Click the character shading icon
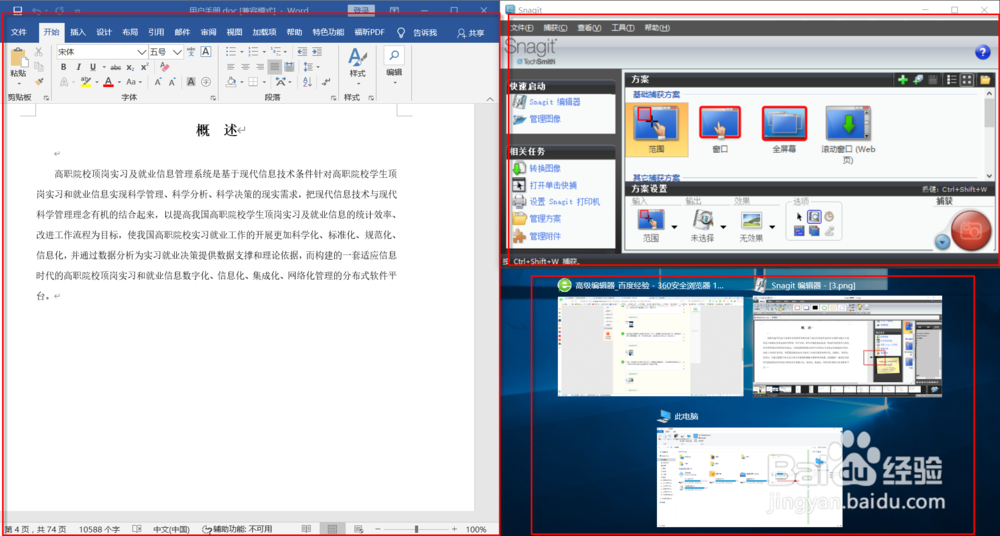 pos(191,82)
